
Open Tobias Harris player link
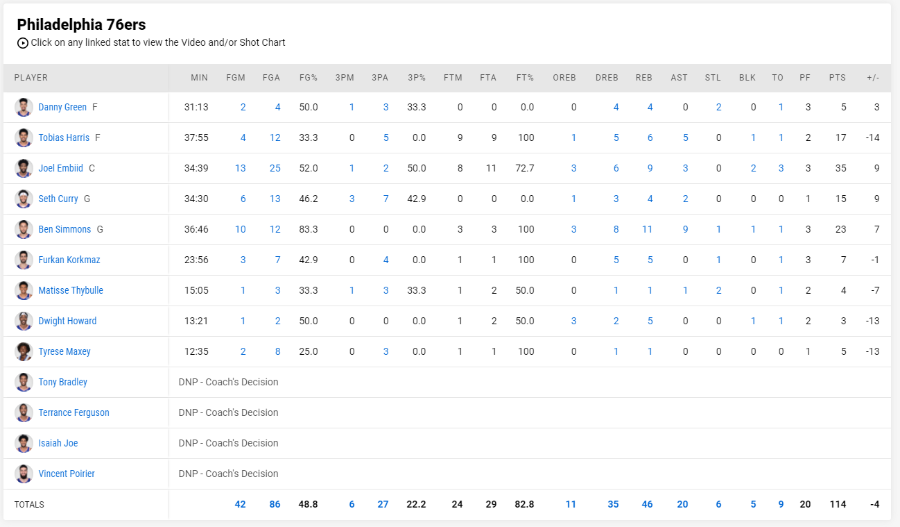tap(64, 138)
